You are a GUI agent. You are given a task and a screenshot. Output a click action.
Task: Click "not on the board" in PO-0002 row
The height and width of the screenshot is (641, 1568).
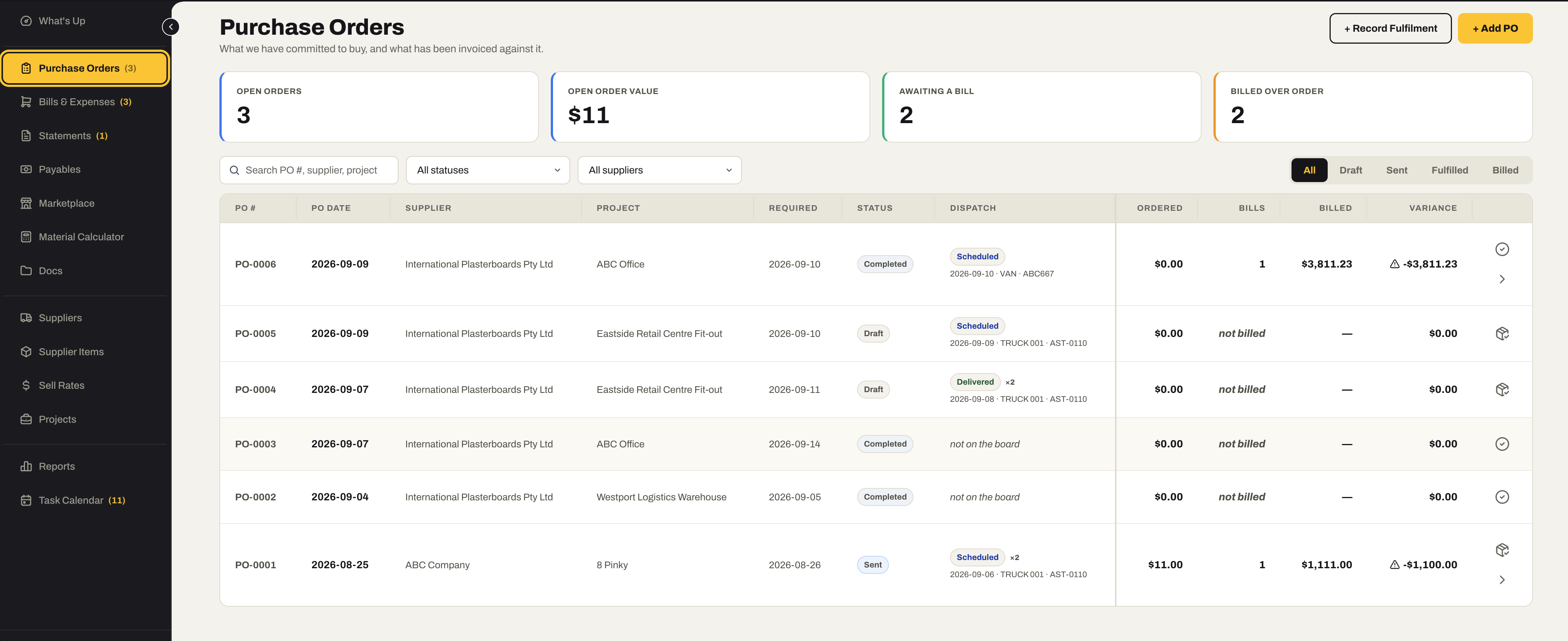click(x=984, y=497)
